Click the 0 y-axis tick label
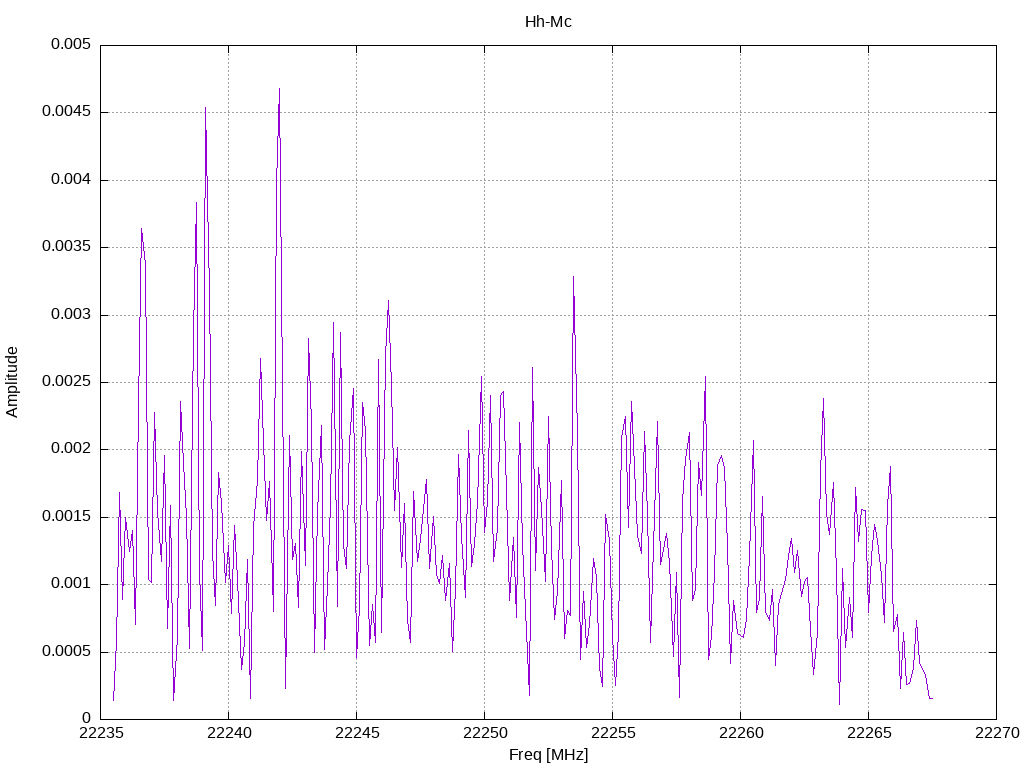 (x=86, y=718)
